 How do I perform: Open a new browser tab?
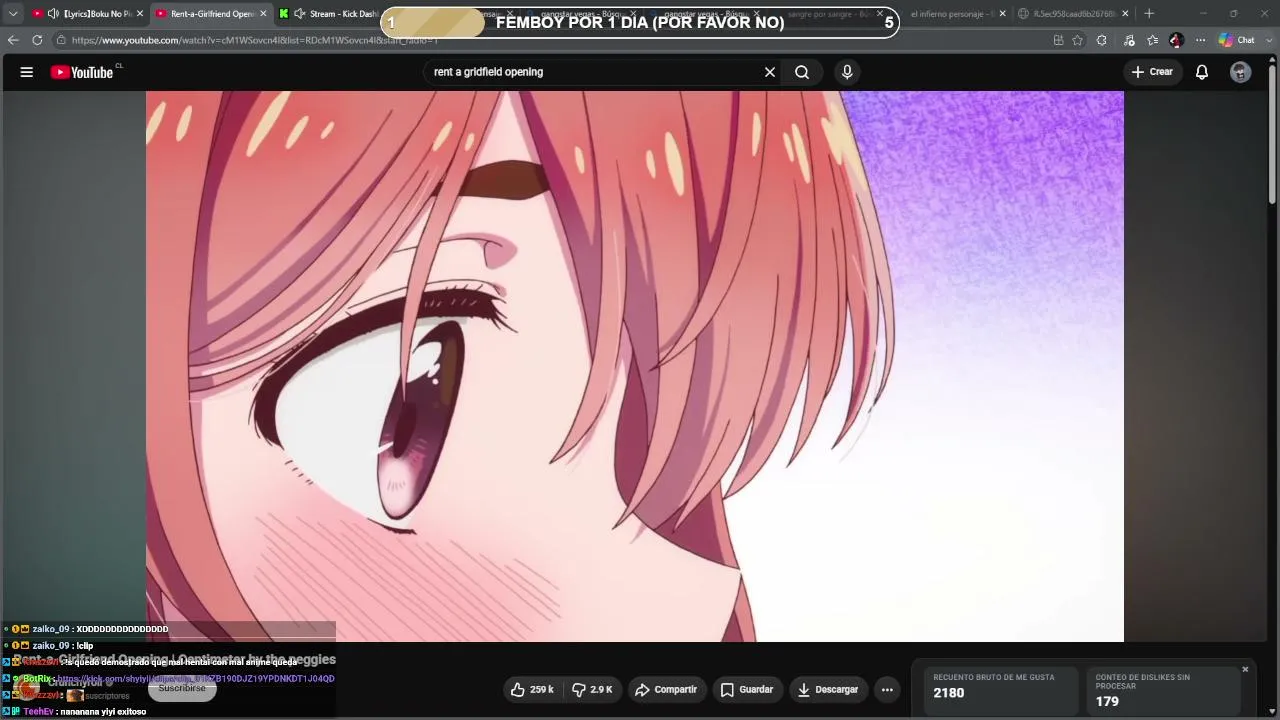(x=1149, y=14)
